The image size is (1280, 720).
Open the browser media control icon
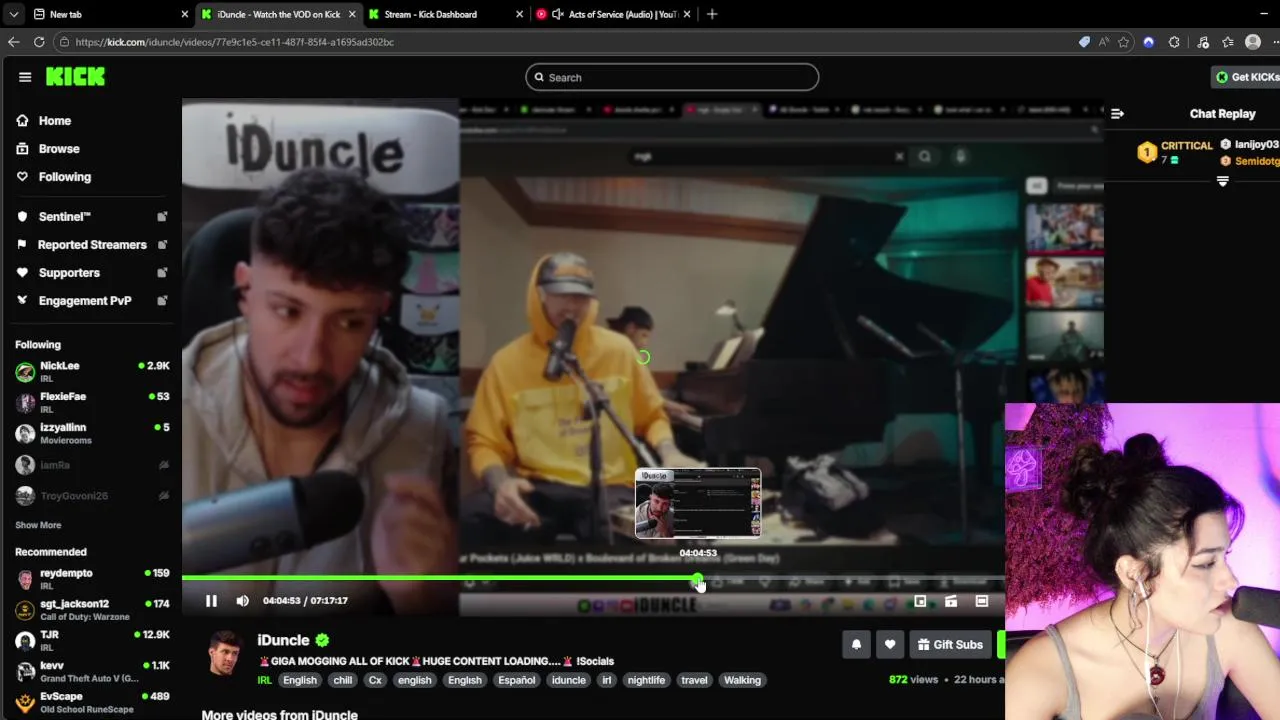tap(1202, 42)
